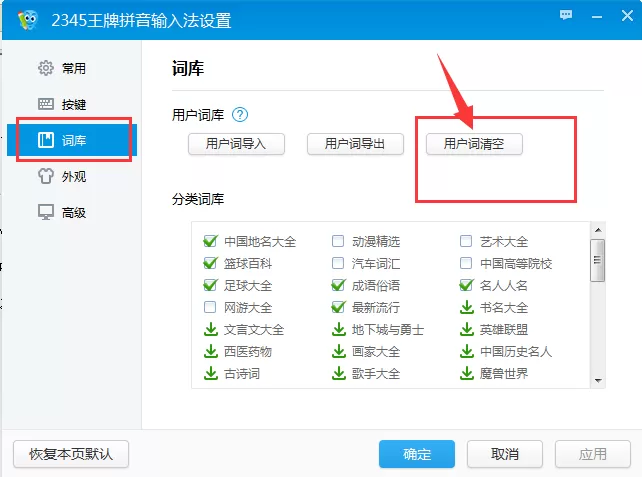Click 恢复本页默认 to restore defaults

pyautogui.click(x=71, y=454)
